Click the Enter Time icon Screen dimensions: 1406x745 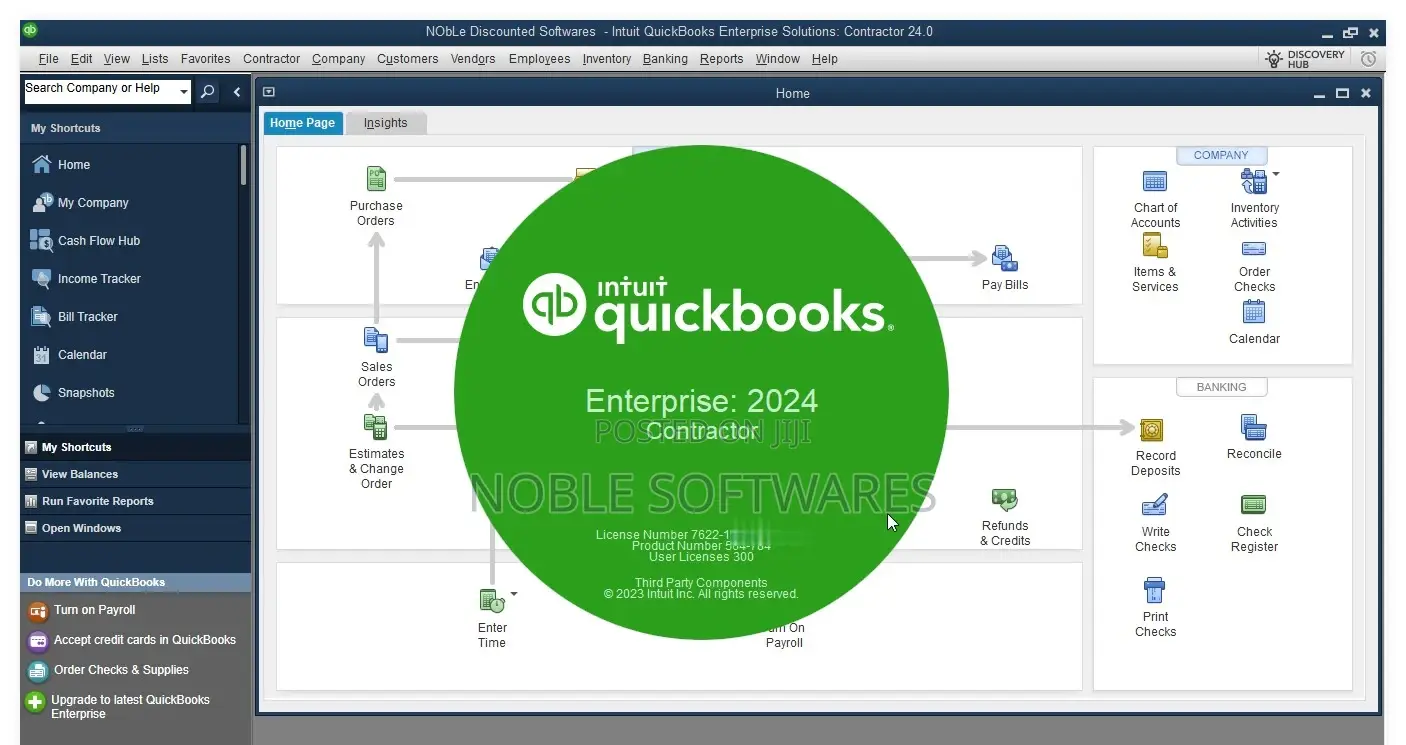pyautogui.click(x=491, y=601)
